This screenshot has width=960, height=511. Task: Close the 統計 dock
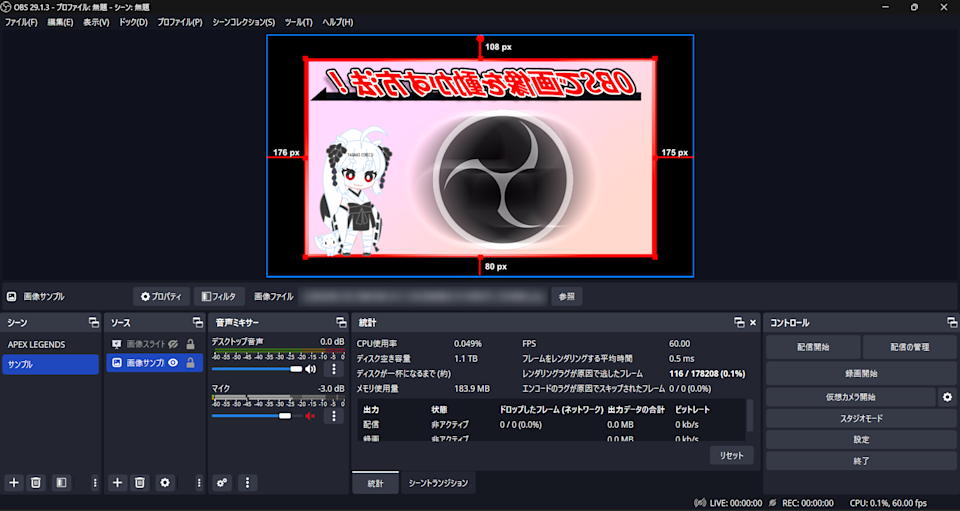[753, 323]
